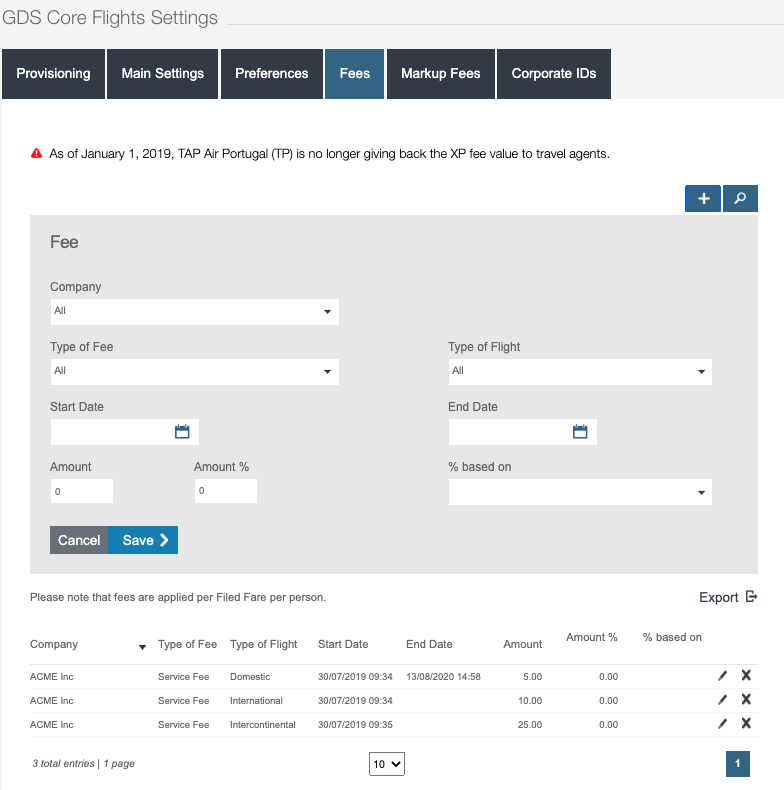The image size is (784, 790).
Task: Open the Start Date calendar picker
Action: (182, 432)
